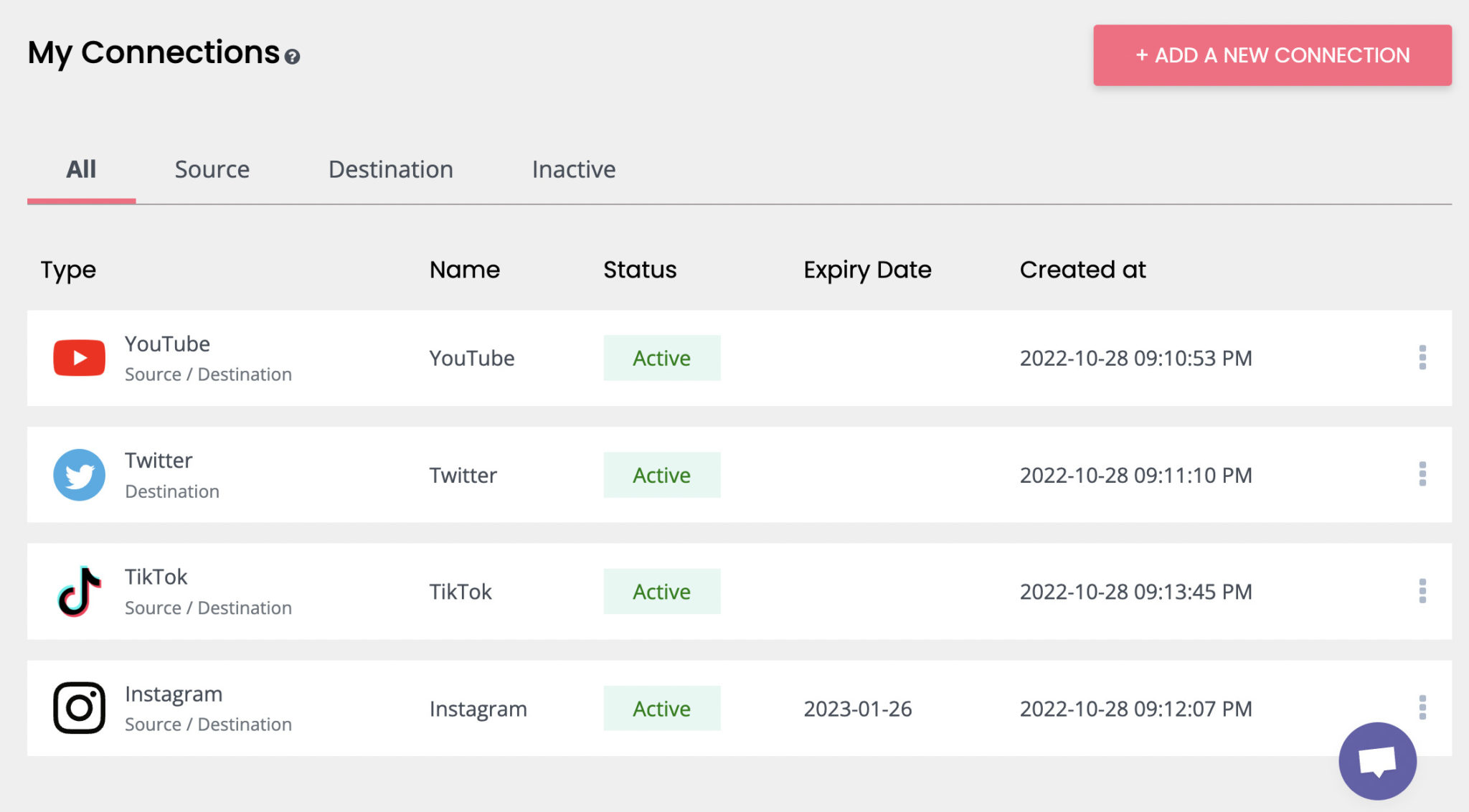Click the Expiry Date column header

coord(868,270)
